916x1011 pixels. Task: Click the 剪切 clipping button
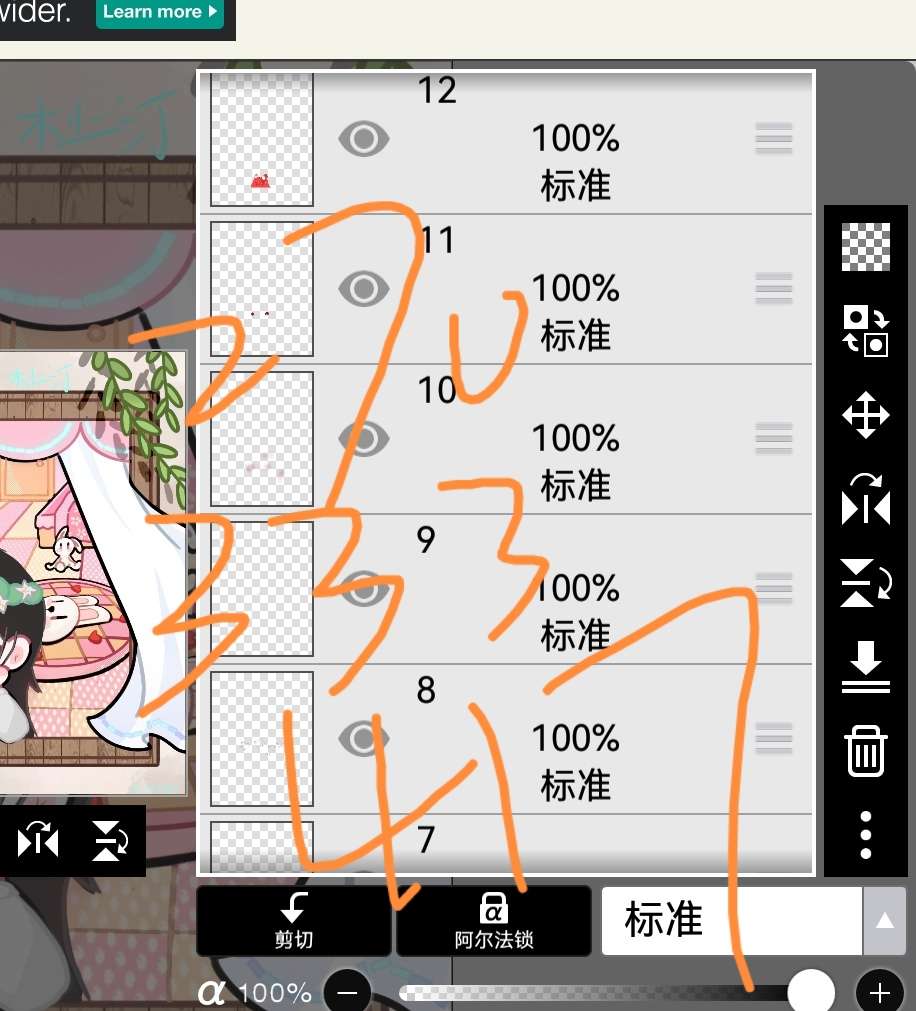pyautogui.click(x=294, y=921)
